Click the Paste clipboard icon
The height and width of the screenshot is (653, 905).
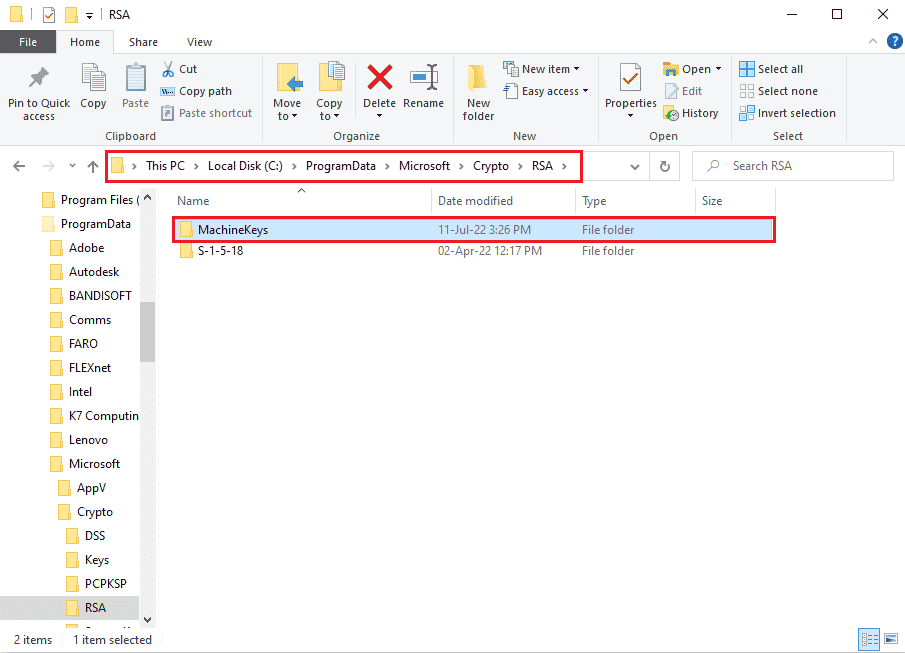(136, 79)
